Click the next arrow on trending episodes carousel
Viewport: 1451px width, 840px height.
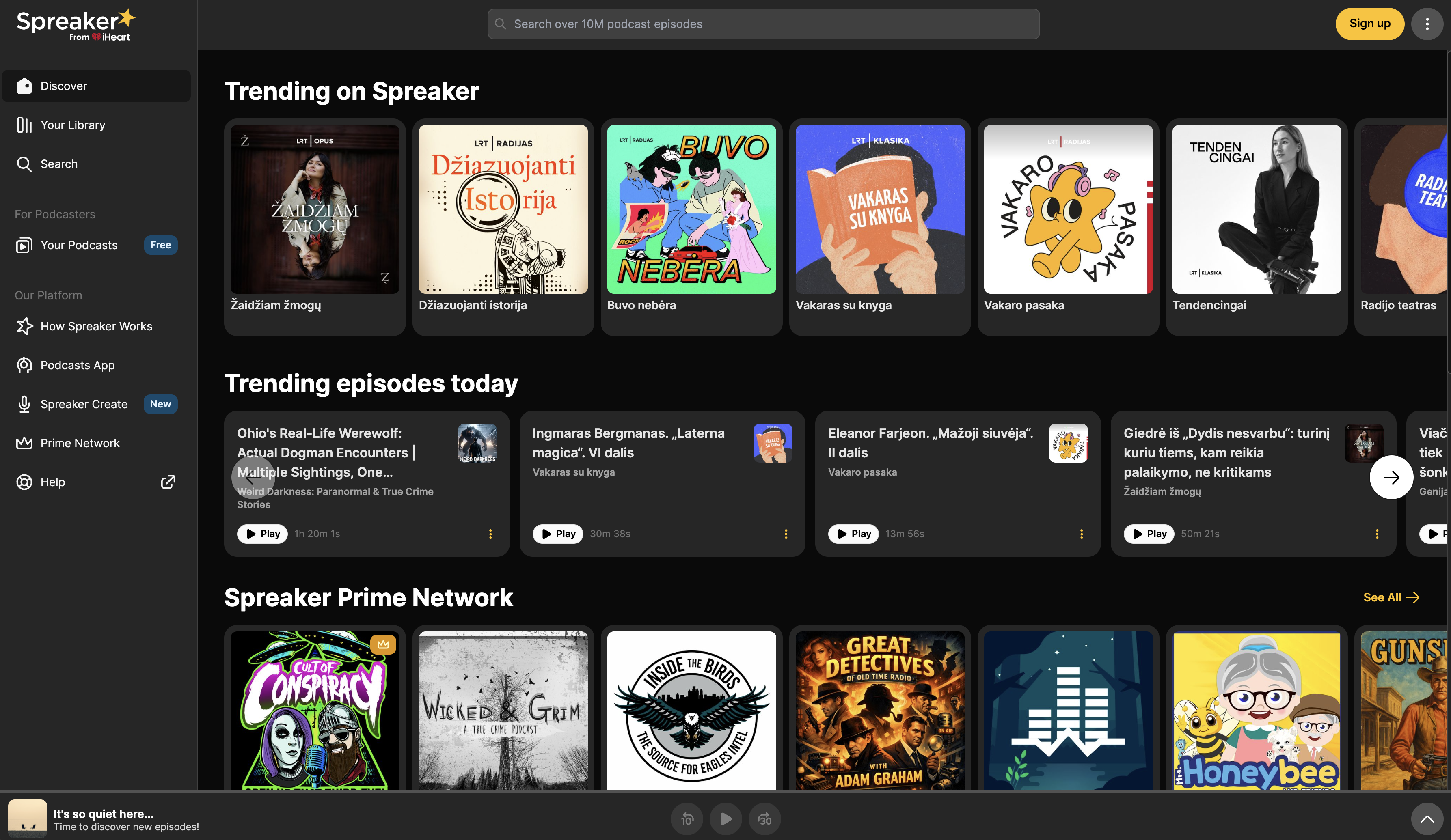point(1391,477)
